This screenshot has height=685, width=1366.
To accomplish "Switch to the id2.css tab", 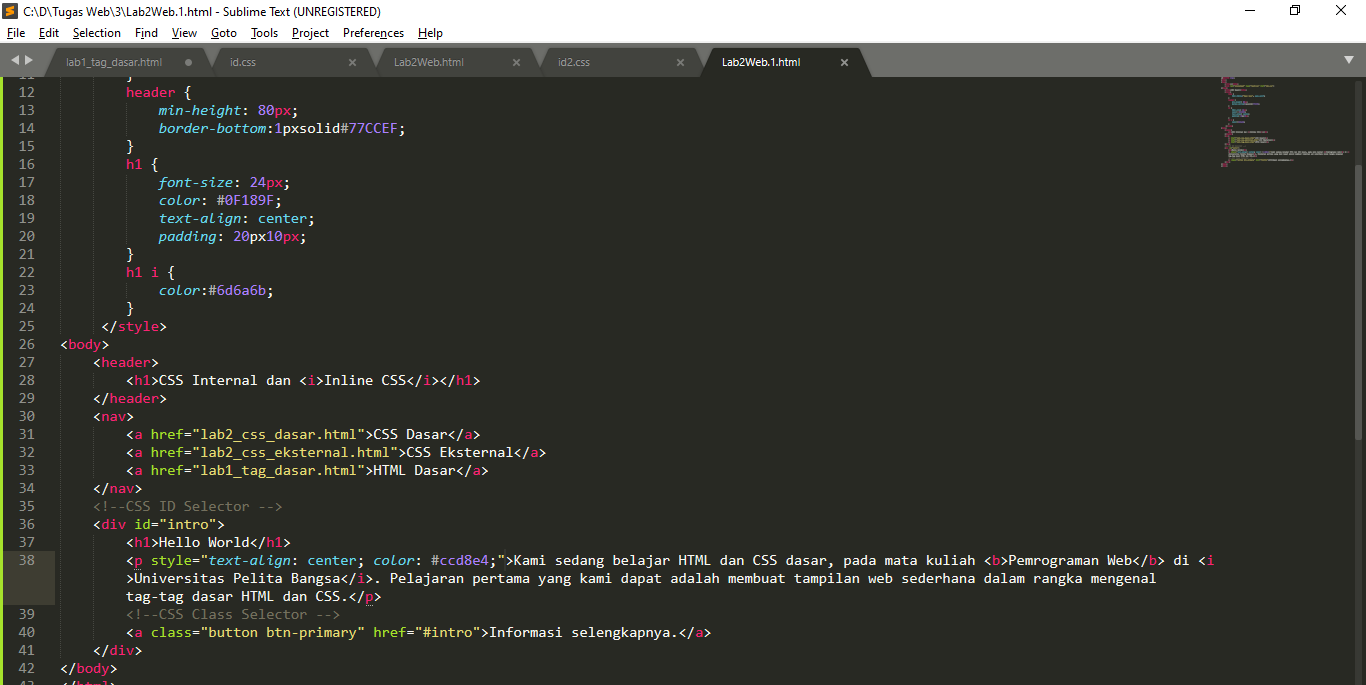I will 574,62.
